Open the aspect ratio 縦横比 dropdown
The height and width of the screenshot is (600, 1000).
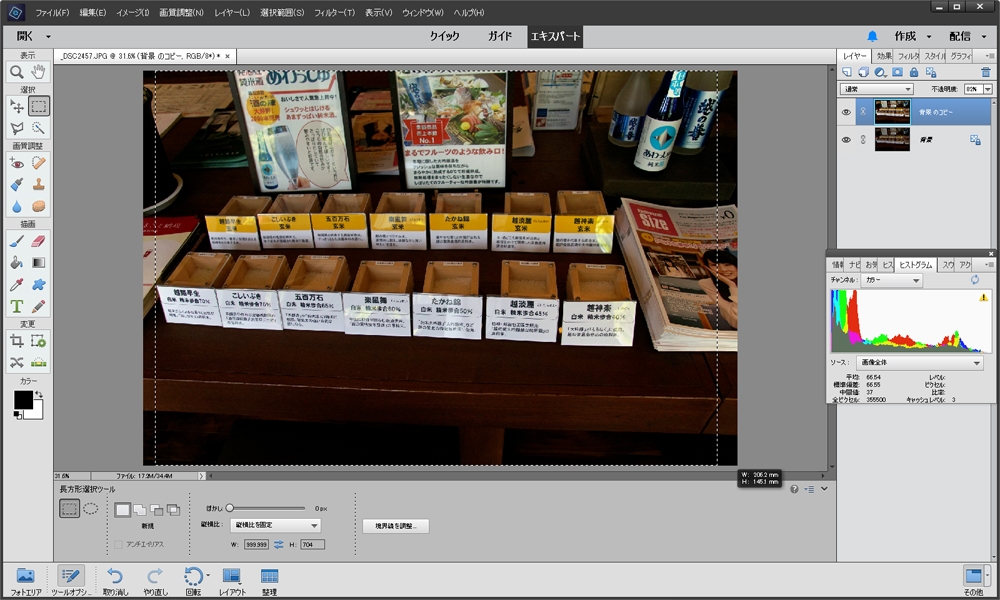(x=276, y=525)
